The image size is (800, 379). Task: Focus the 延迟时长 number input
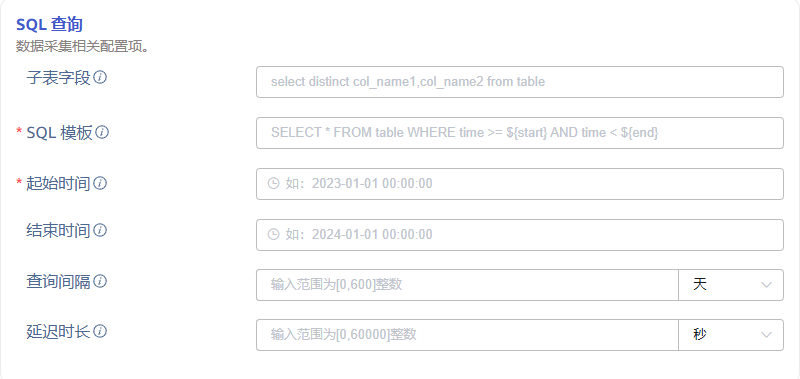[x=467, y=335]
